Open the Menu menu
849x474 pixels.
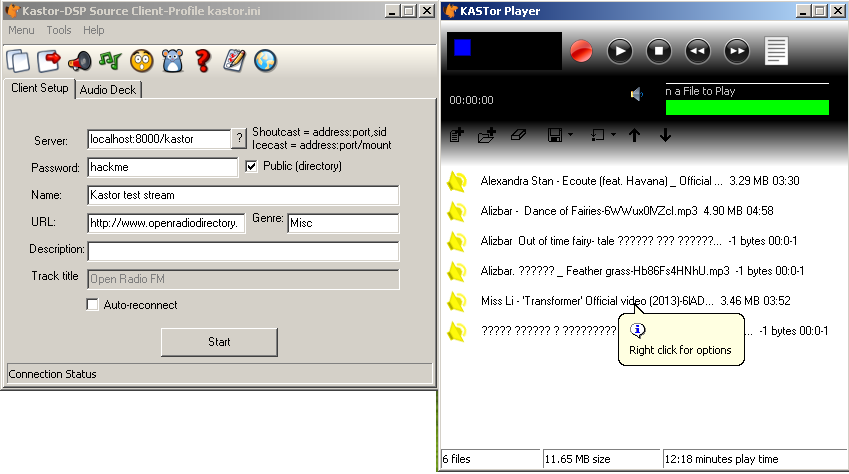[x=21, y=30]
